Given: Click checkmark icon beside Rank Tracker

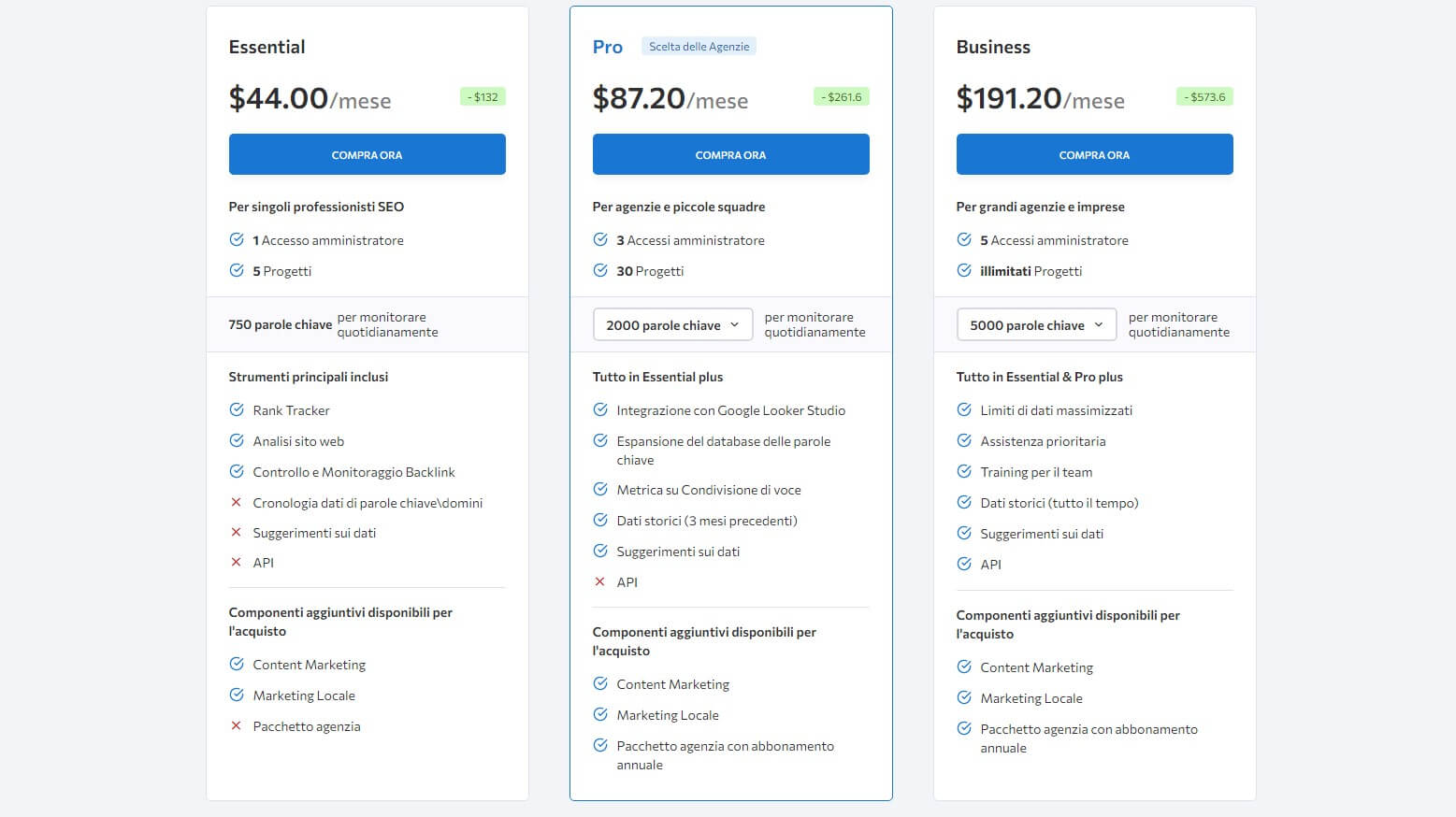Looking at the screenshot, I should click(237, 409).
